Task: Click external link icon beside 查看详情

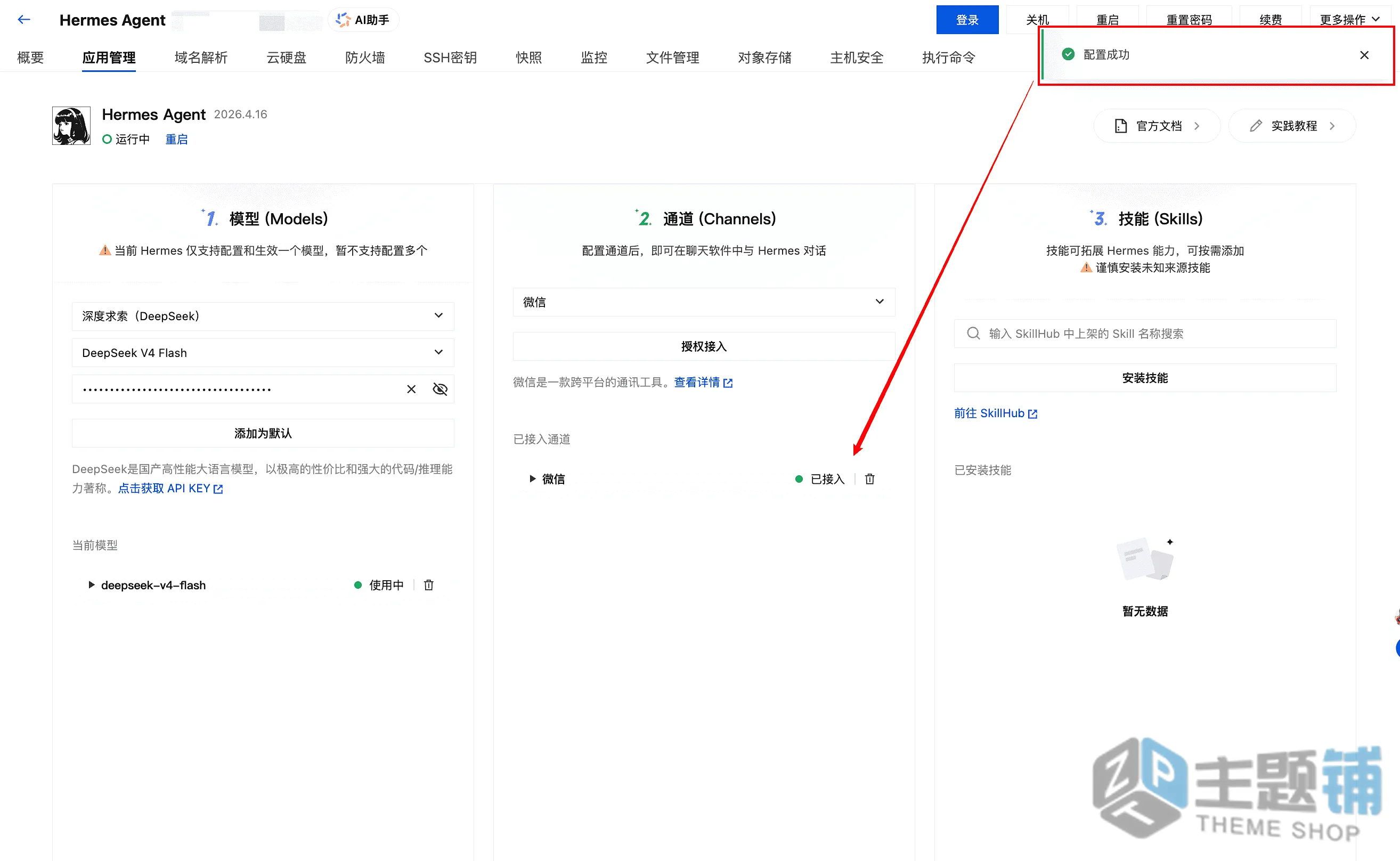Action: click(x=728, y=383)
